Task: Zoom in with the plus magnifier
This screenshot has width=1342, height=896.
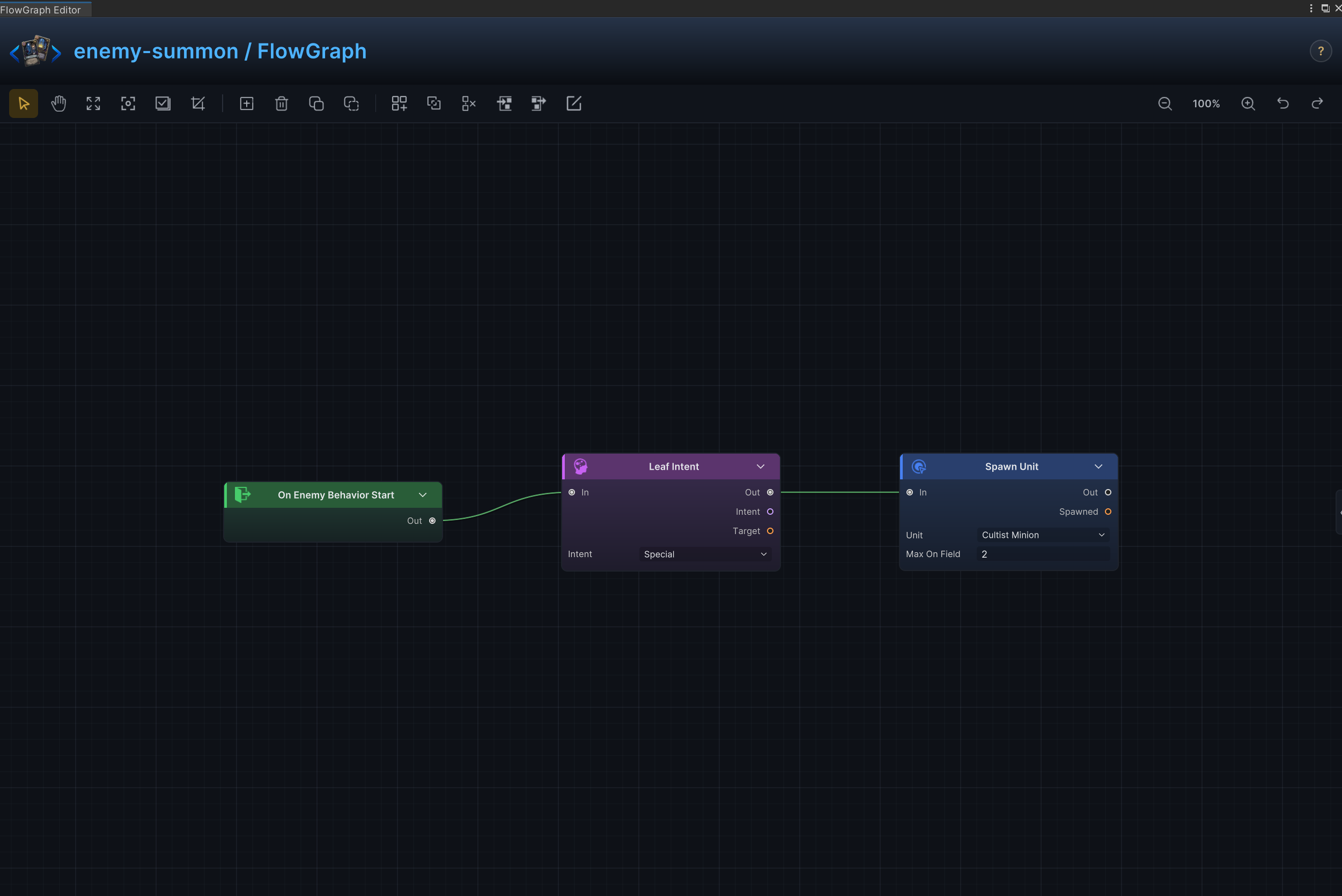Action: tap(1248, 103)
